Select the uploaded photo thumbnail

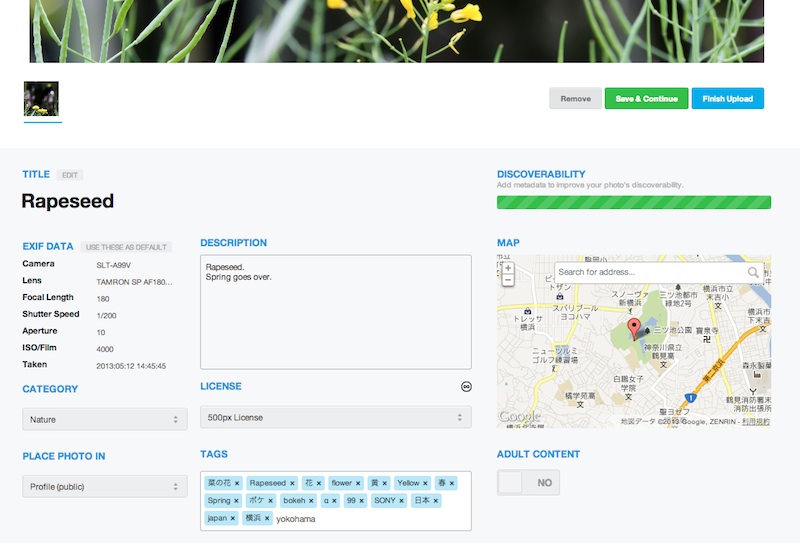[41, 99]
